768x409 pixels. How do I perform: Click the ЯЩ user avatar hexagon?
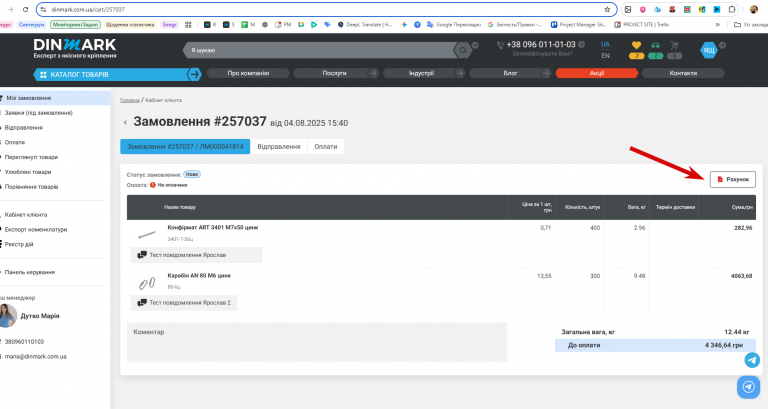[708, 50]
